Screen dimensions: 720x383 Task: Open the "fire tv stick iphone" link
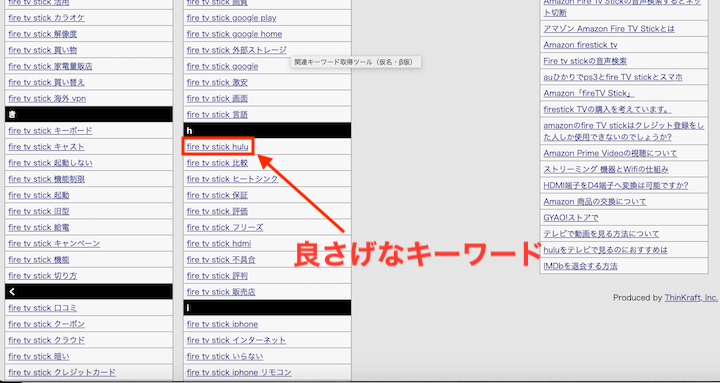(222, 324)
